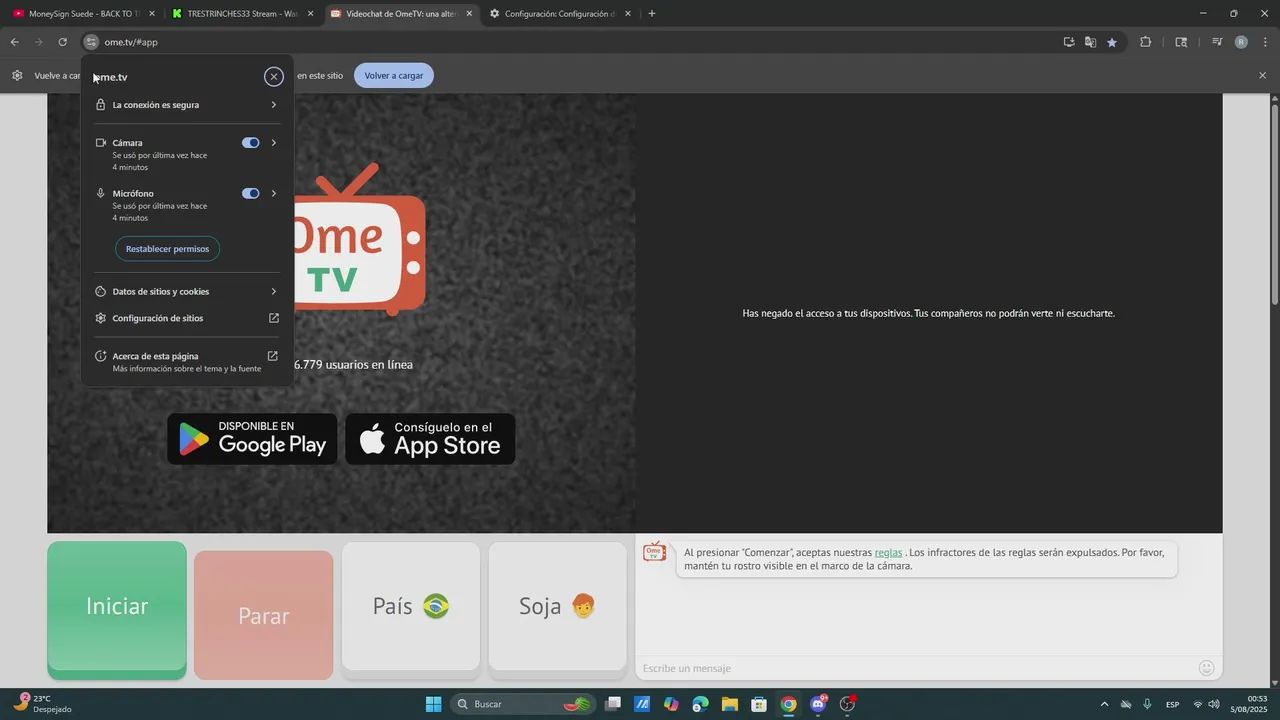
Task: Click the microphone icon in permissions popup
Action: pyautogui.click(x=101, y=193)
